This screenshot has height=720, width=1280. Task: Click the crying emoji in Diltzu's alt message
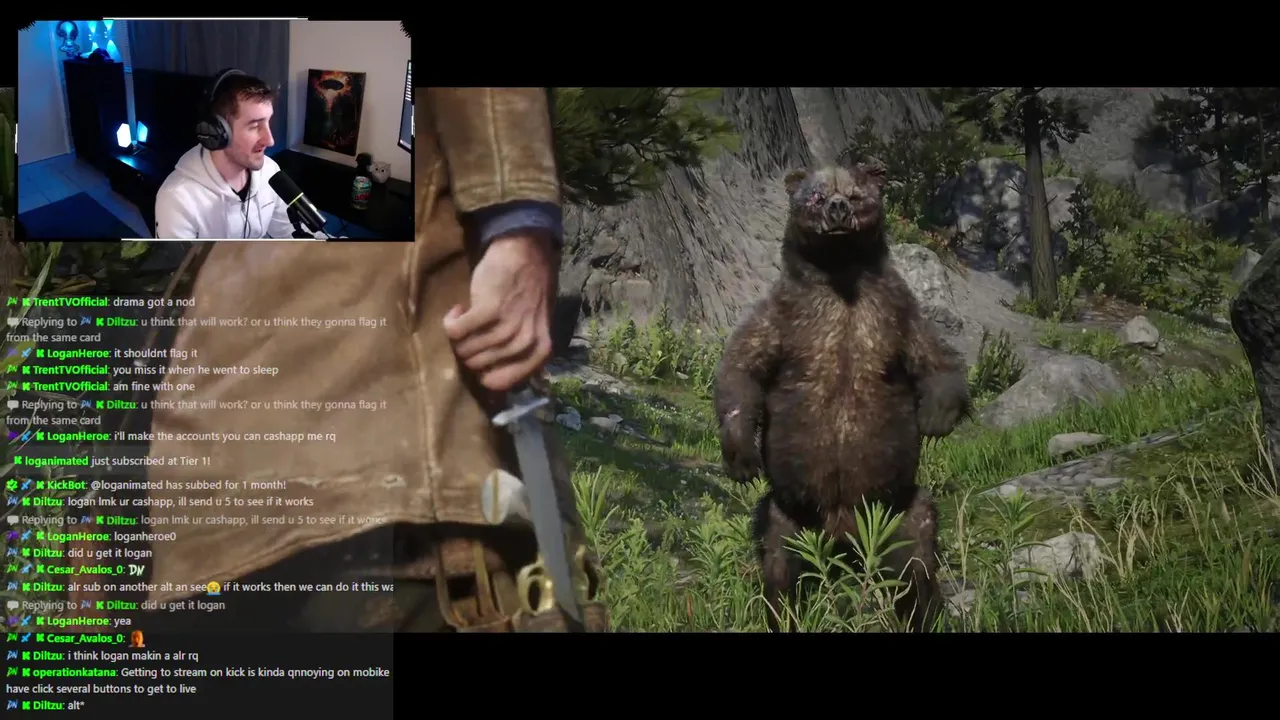(213, 588)
